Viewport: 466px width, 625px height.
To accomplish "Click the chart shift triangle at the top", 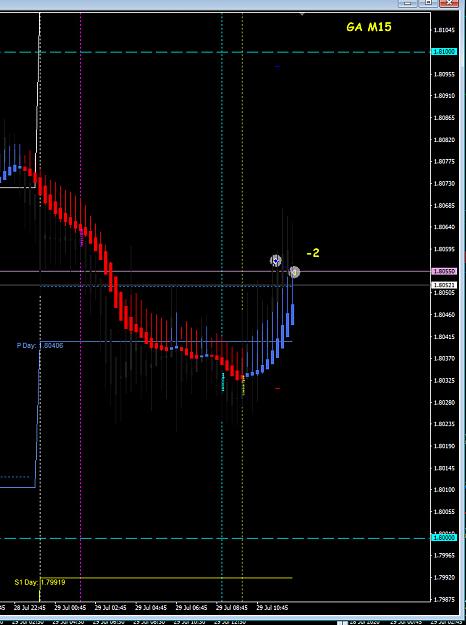I will point(302,14).
